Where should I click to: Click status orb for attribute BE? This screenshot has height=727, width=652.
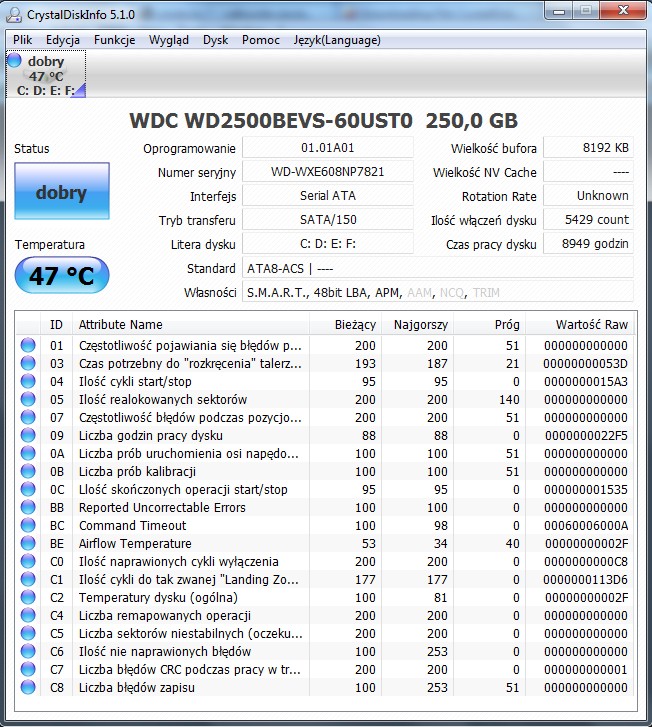coord(28,543)
